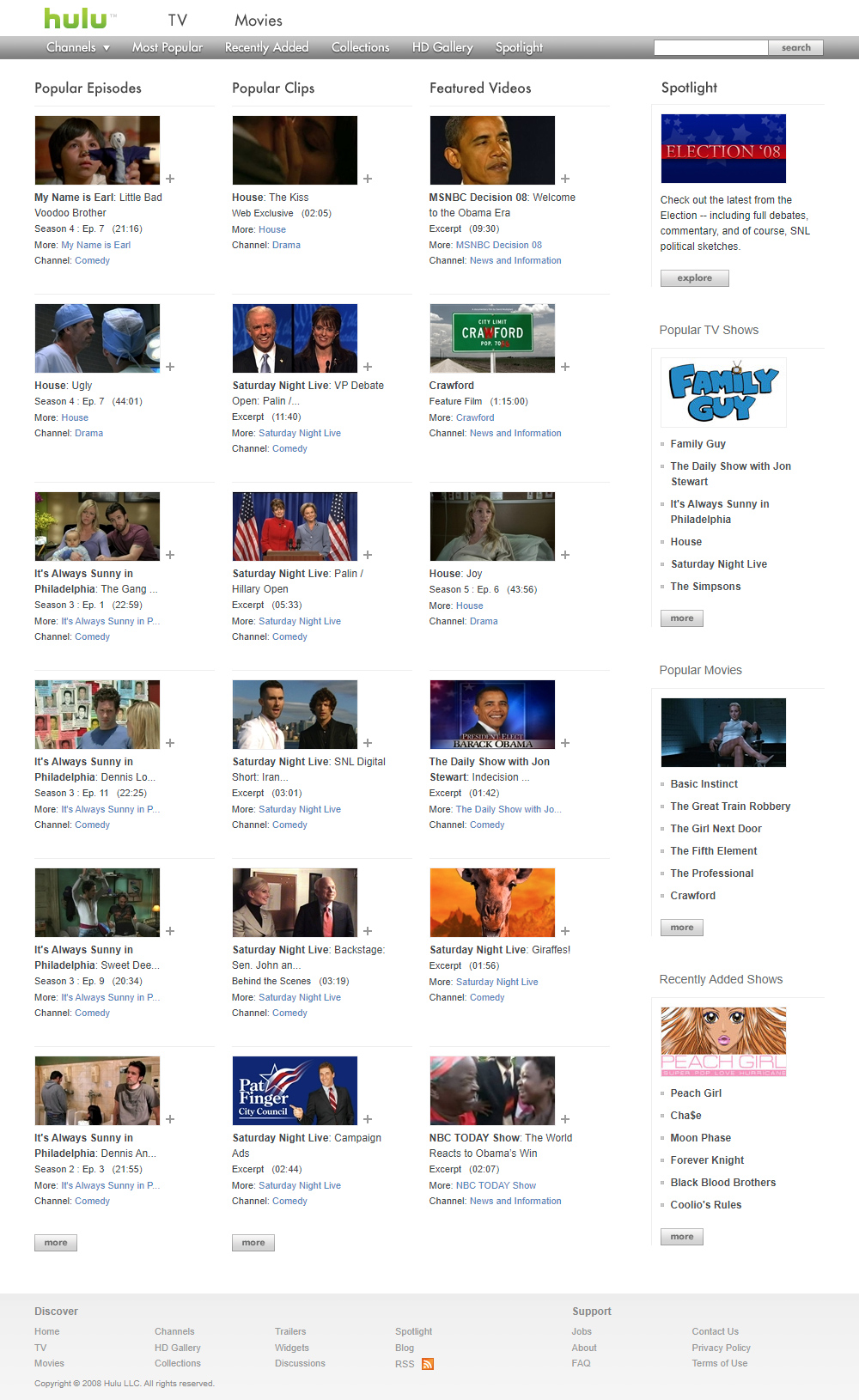Click the Hulu logo
Viewport: 859px width, 1400px height.
click(80, 19)
